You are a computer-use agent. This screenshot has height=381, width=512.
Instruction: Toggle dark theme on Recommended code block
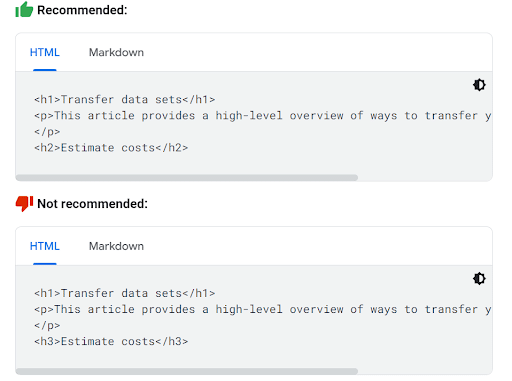[479, 85]
